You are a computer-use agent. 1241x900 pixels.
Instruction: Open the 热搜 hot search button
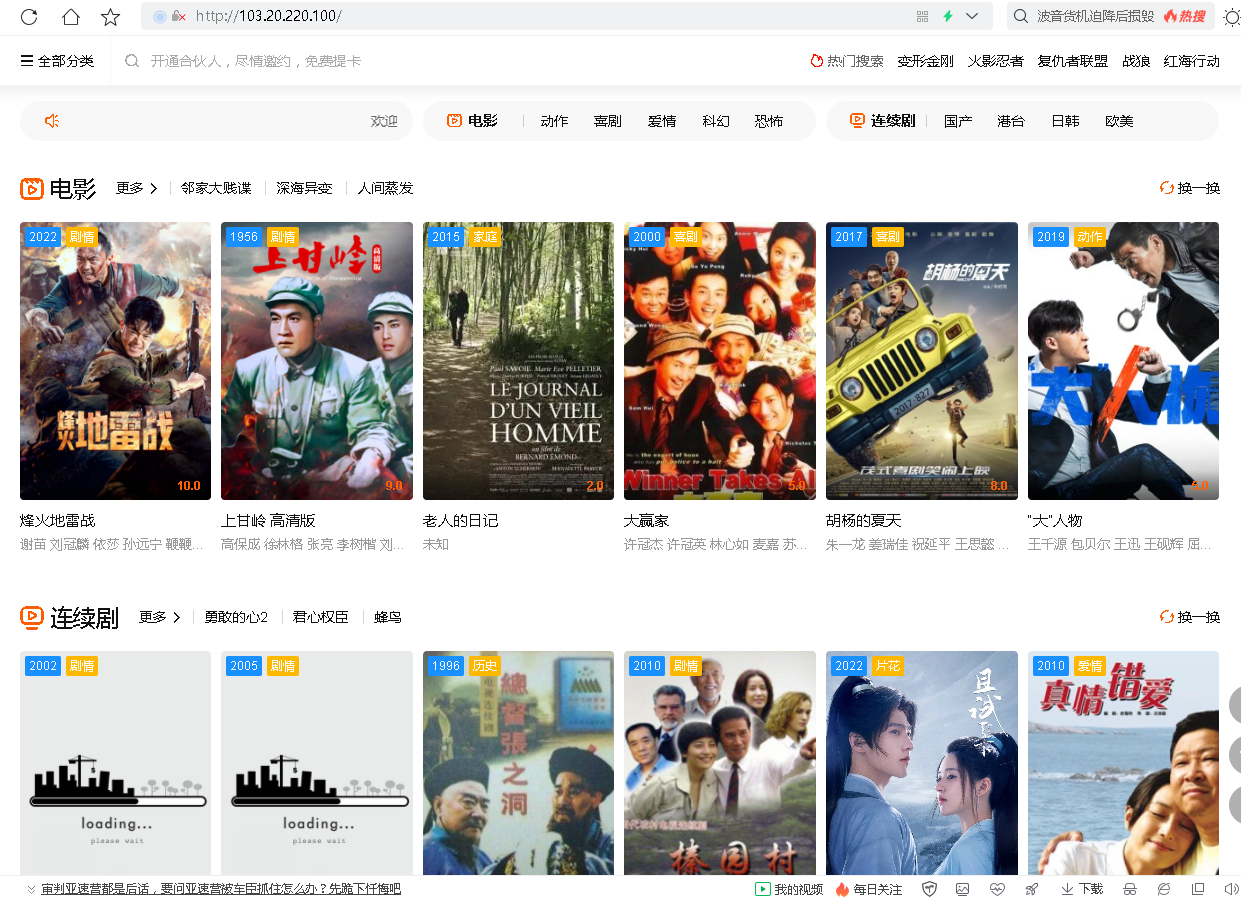coord(1184,16)
